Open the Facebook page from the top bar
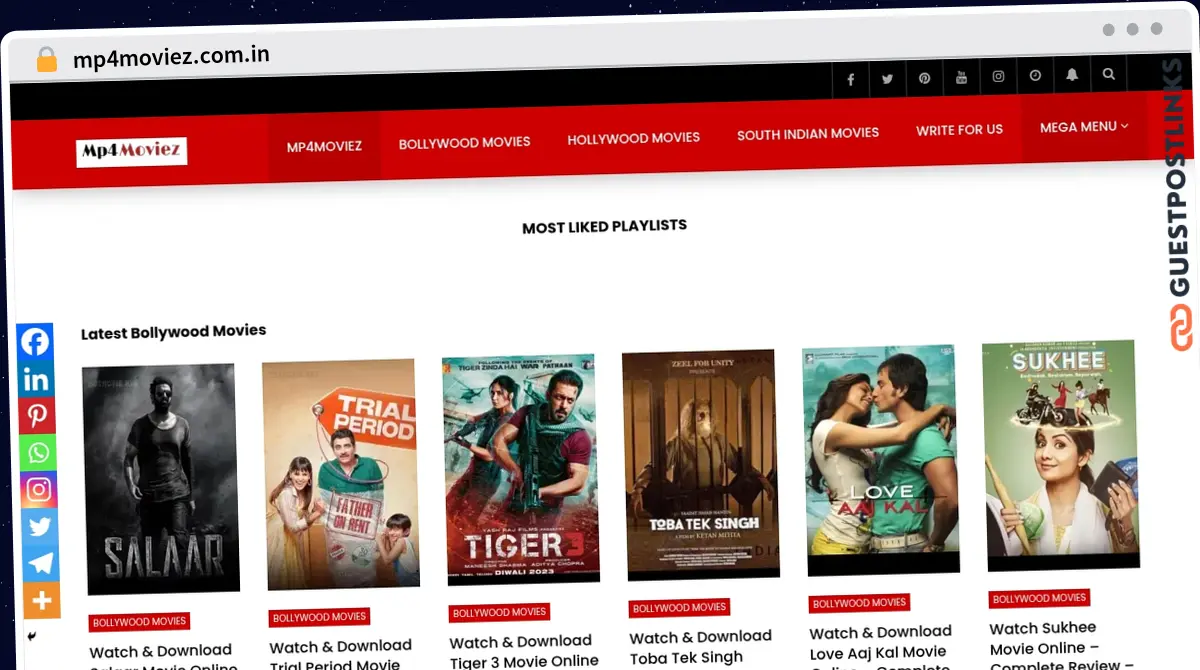The height and width of the screenshot is (670, 1200). coord(850,78)
